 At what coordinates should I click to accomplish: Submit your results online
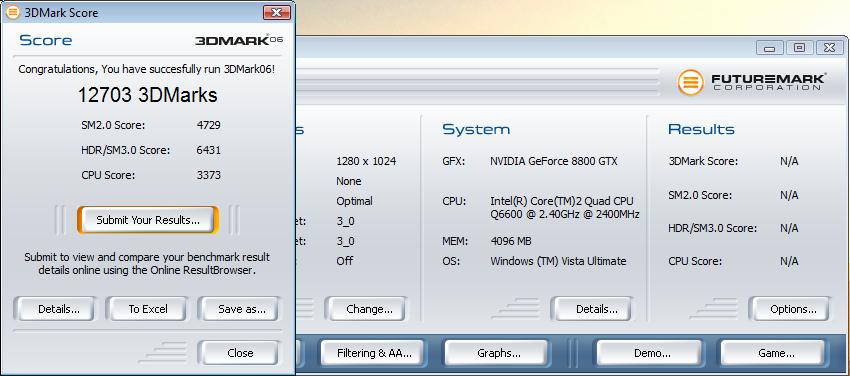(148, 220)
